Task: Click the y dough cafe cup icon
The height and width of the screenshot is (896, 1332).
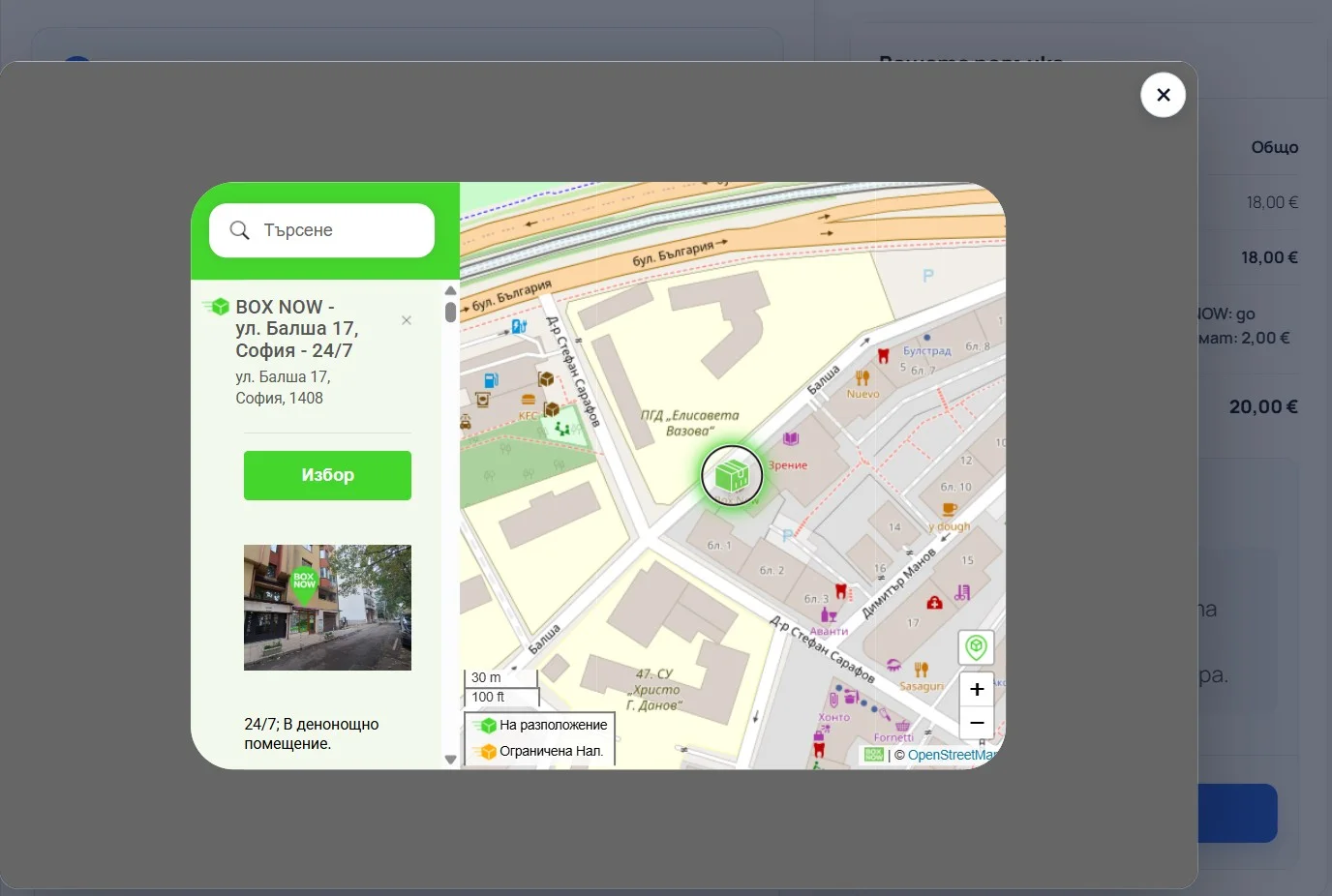Action: [x=949, y=510]
